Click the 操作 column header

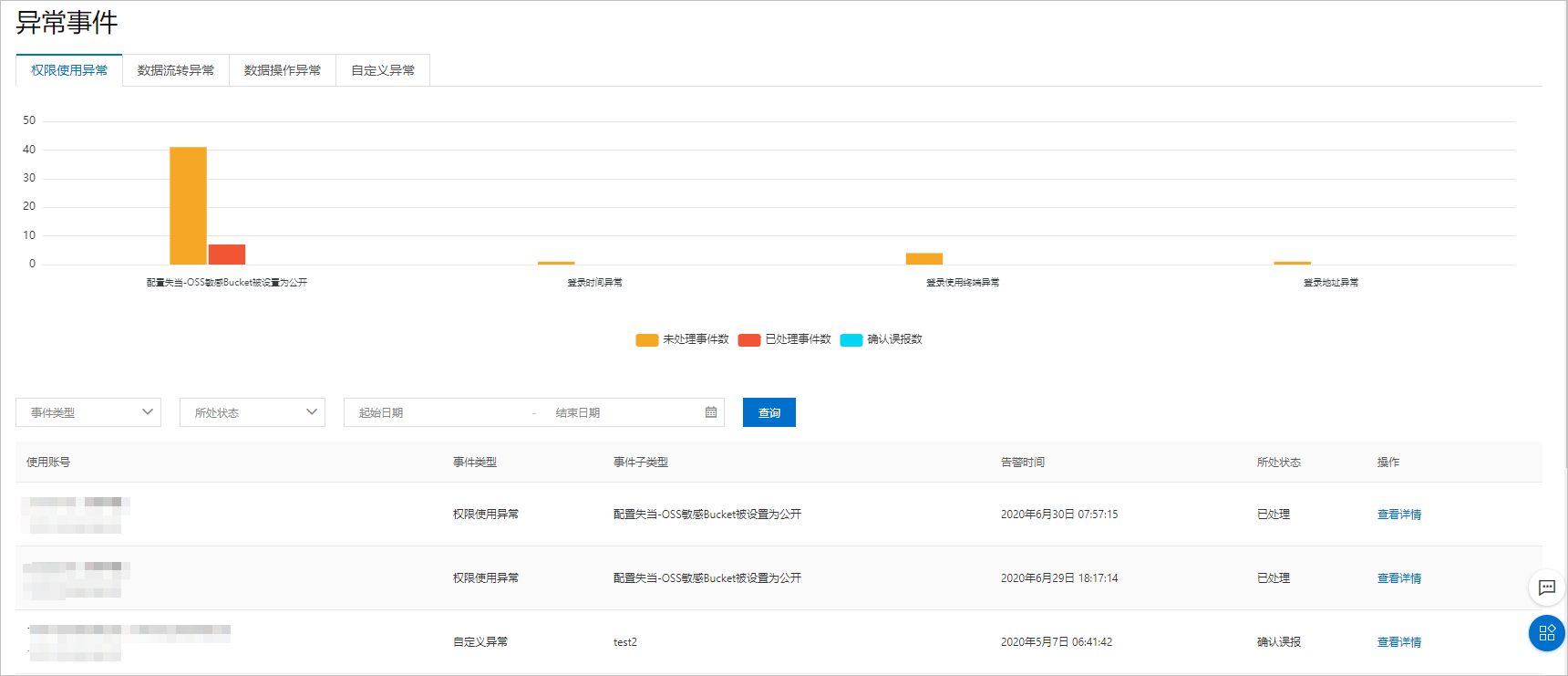1388,463
